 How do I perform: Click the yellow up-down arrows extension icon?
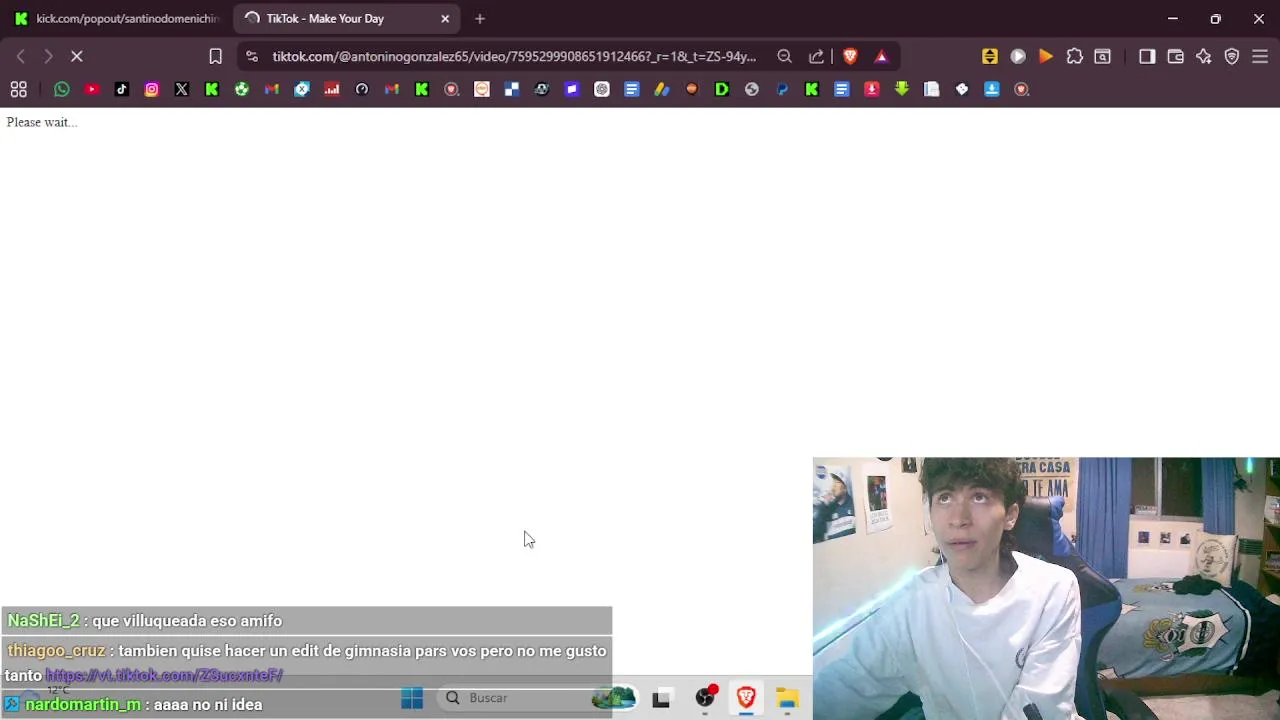point(989,57)
